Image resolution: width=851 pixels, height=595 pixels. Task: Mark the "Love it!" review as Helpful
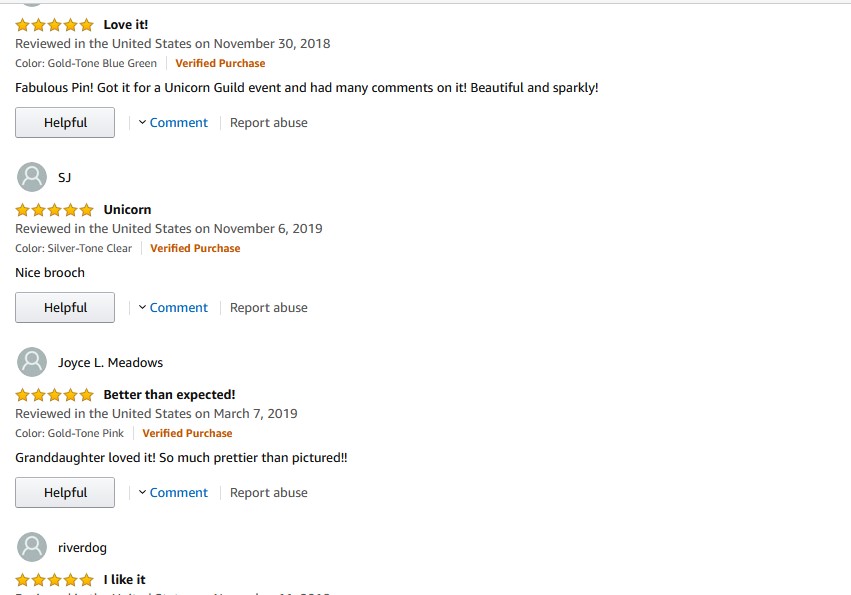point(65,123)
